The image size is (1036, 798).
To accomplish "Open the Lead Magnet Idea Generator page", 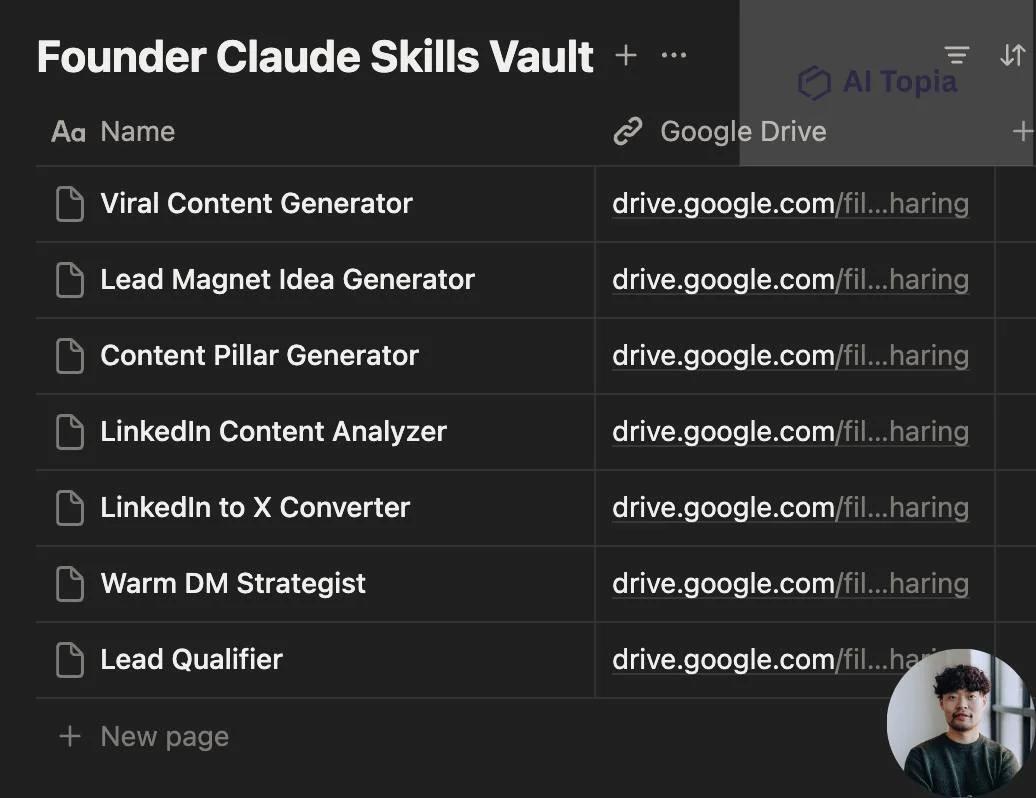I will (286, 280).
